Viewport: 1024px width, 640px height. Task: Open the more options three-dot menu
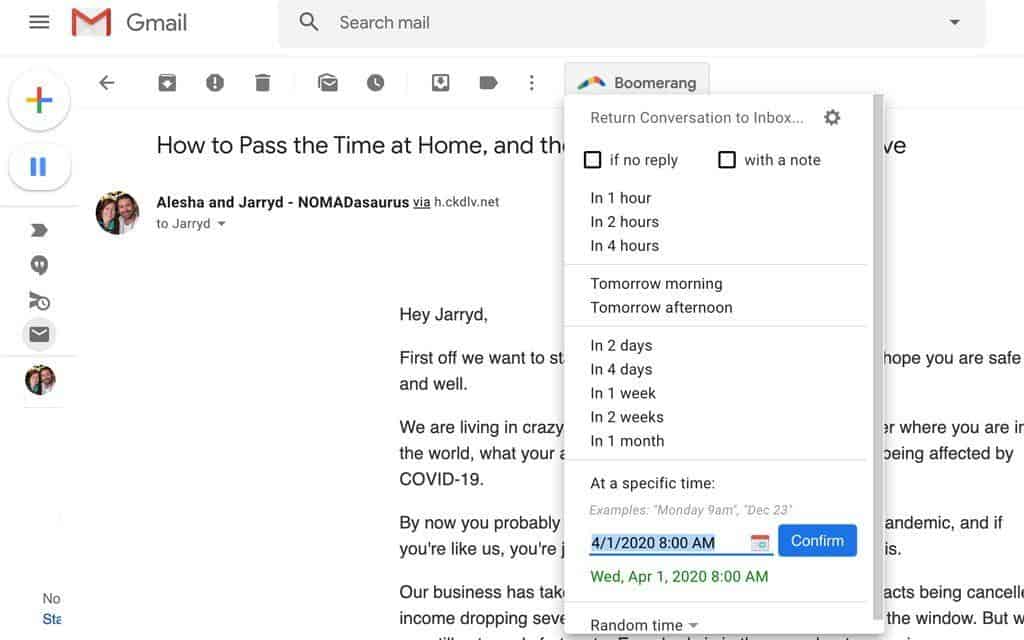532,82
